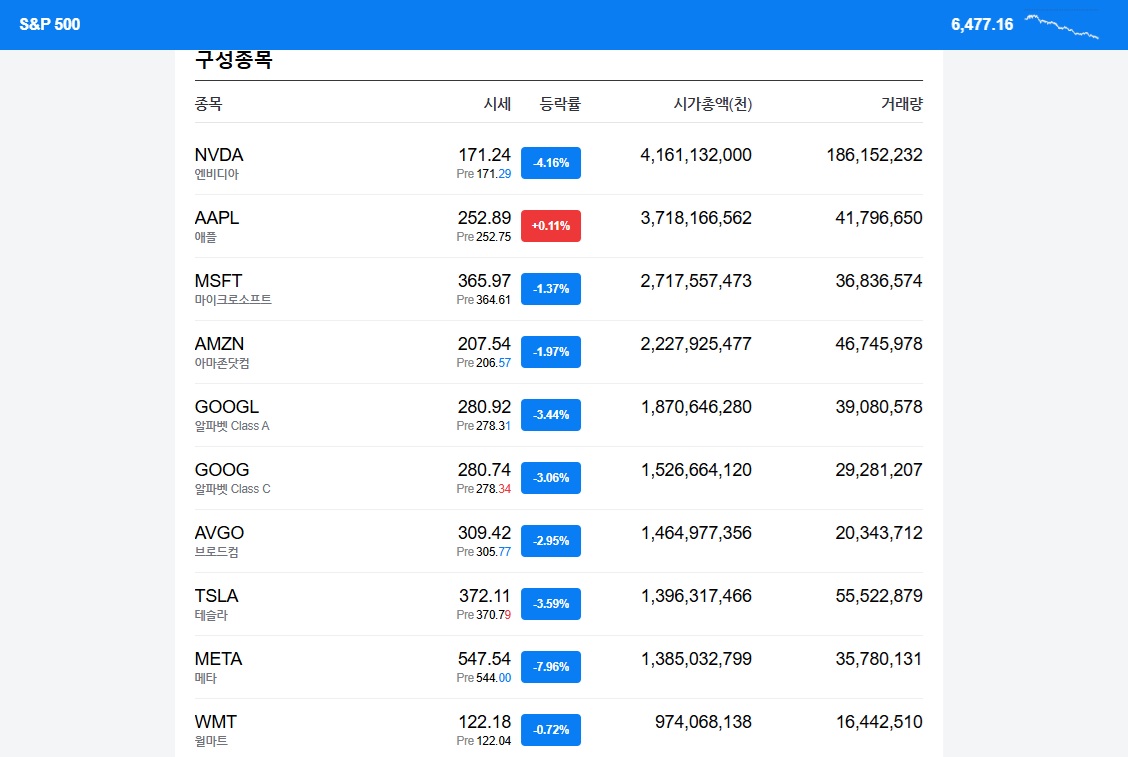Open the TSLA stock link
Screen dimensions: 1128x757
tap(216, 596)
